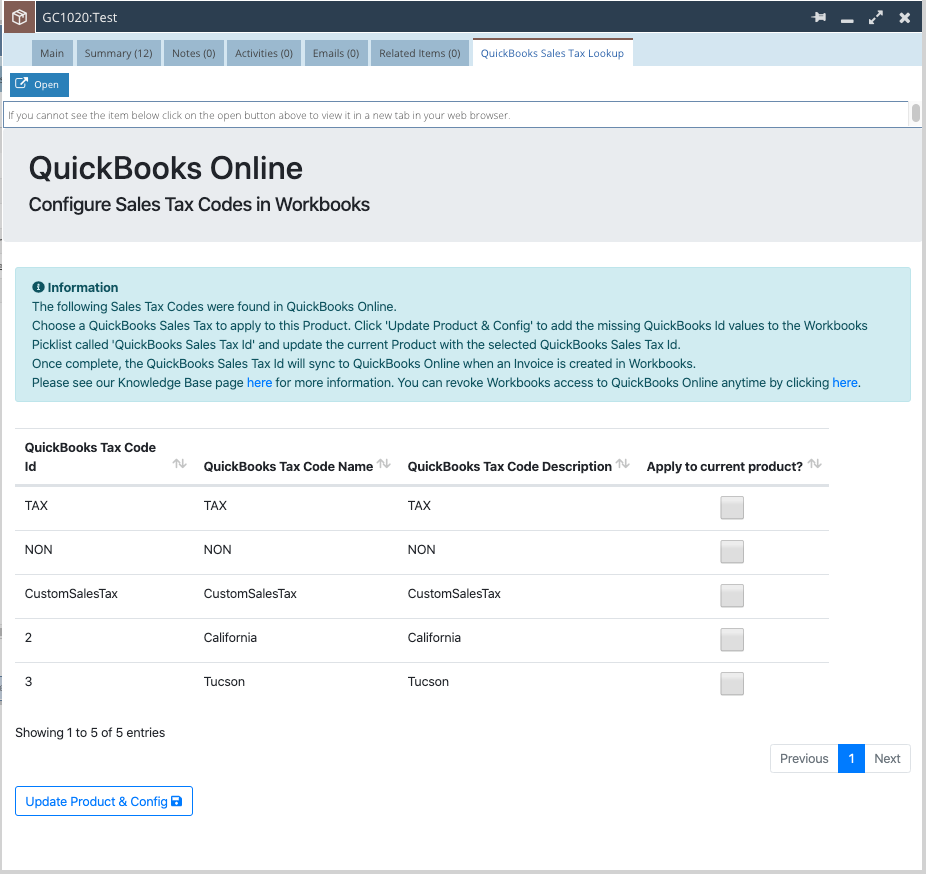926x875 pixels.
Task: Check the TAX row checkbox
Action: point(732,507)
